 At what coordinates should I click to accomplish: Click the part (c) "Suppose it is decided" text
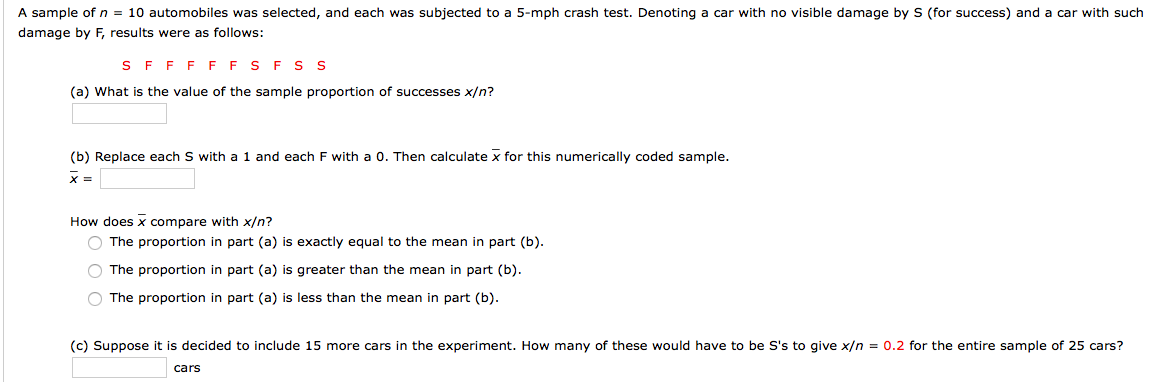[x=597, y=344]
